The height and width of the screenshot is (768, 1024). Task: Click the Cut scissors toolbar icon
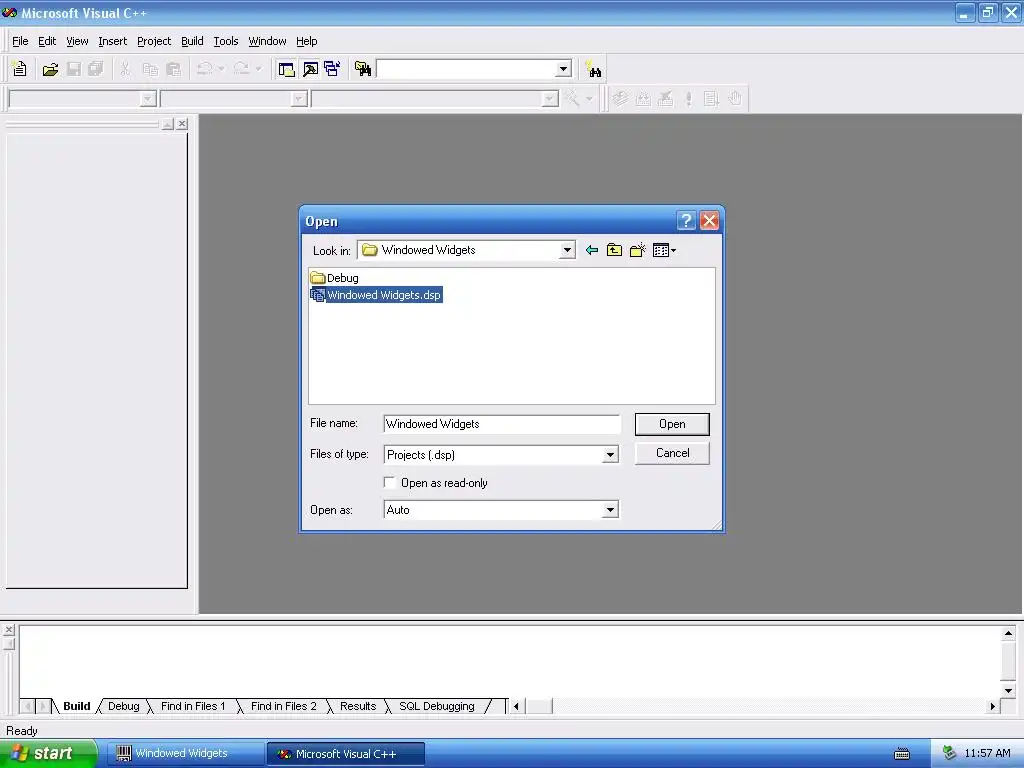(x=125, y=69)
